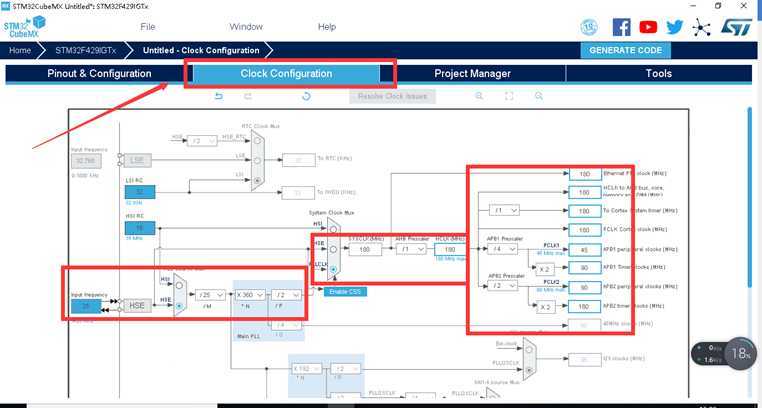Click the ST logo at top right
Viewport: 762px width, 408px height.
(x=736, y=27)
